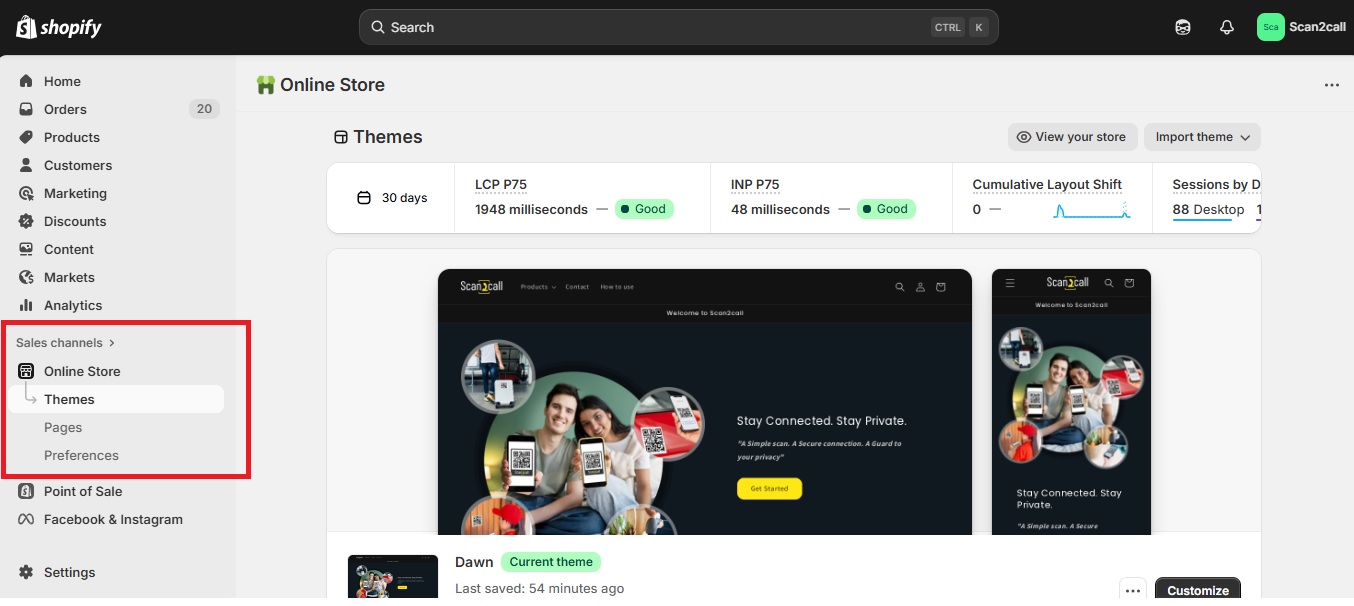Open the Dawn theme actions menu
Screen dimensions: 1354x606
(1132, 590)
